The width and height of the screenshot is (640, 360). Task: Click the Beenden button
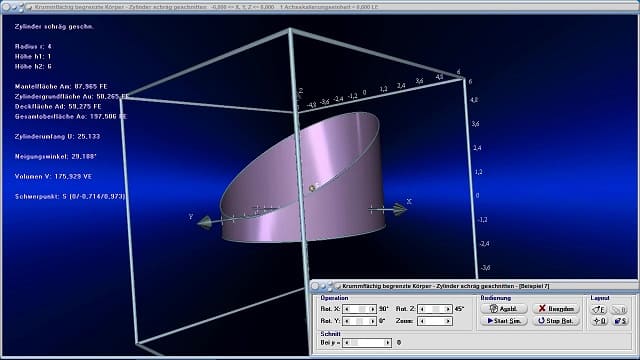[x=556, y=309]
